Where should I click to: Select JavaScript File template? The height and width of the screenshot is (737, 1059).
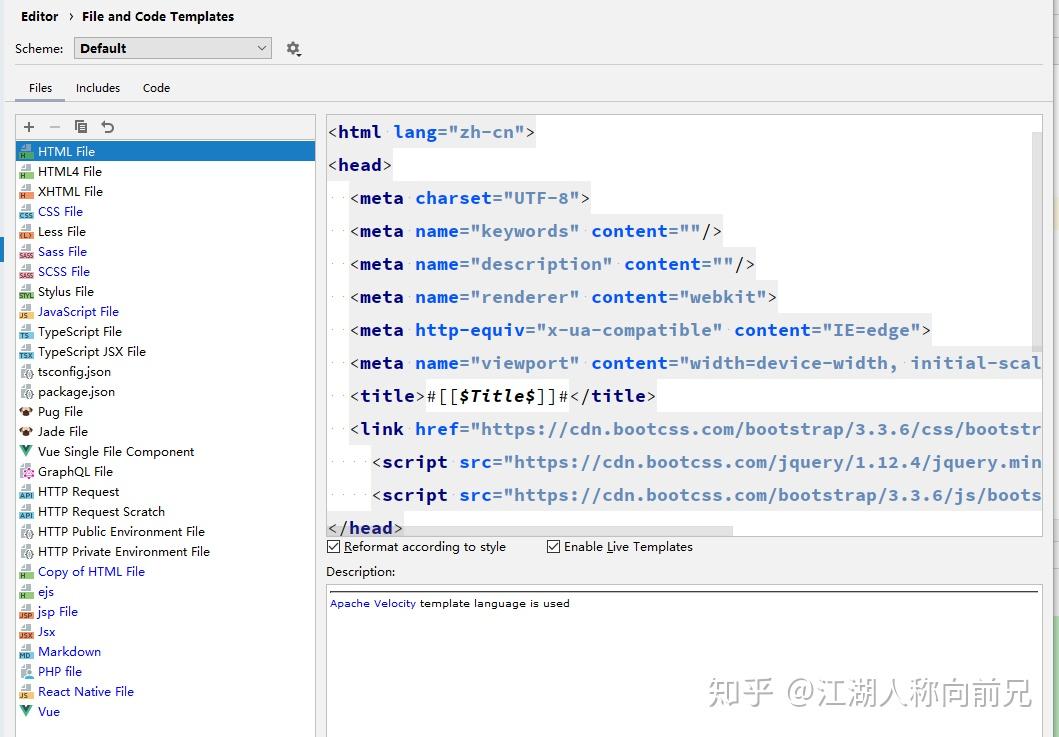(78, 312)
